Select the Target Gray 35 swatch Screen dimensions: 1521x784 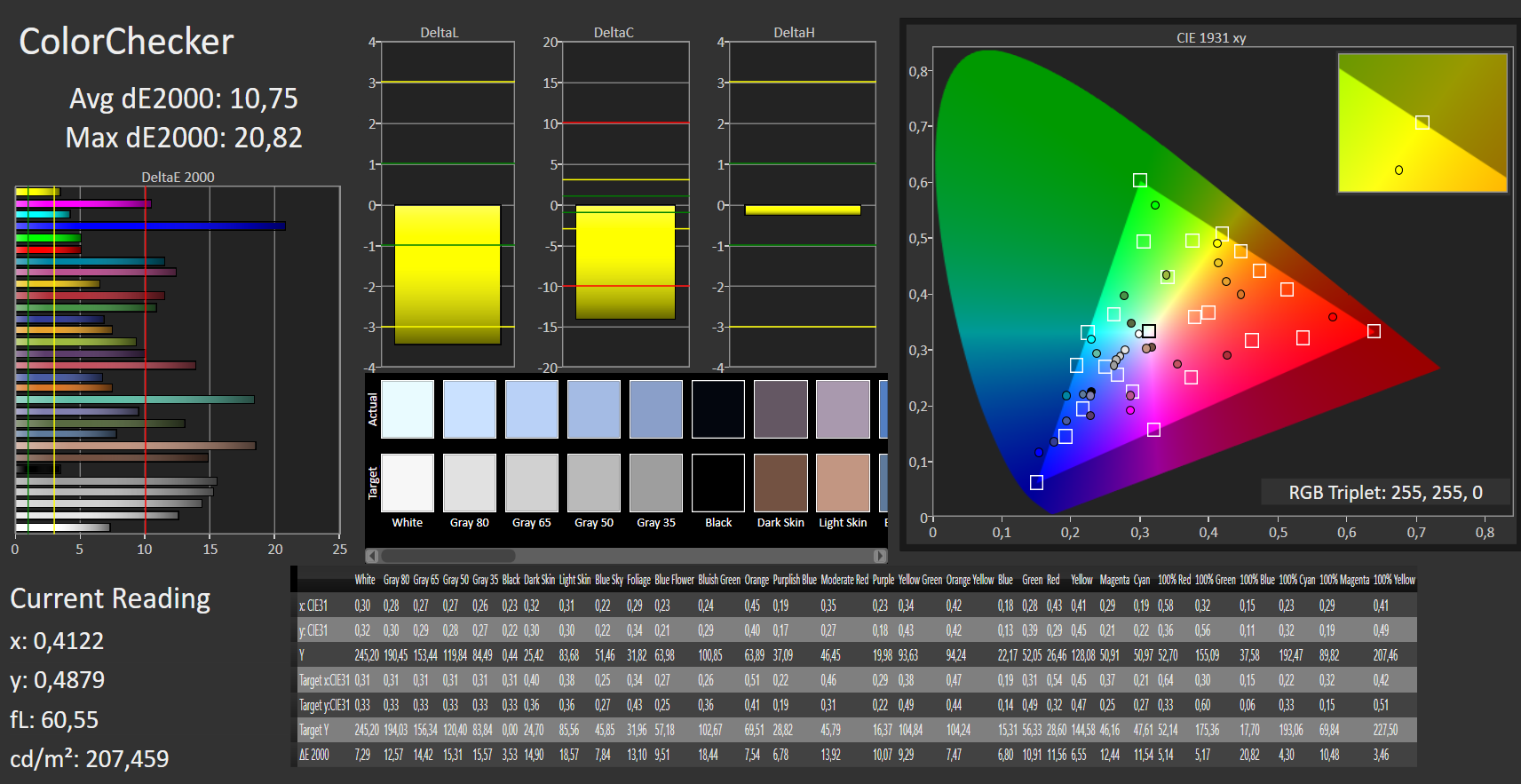656,483
